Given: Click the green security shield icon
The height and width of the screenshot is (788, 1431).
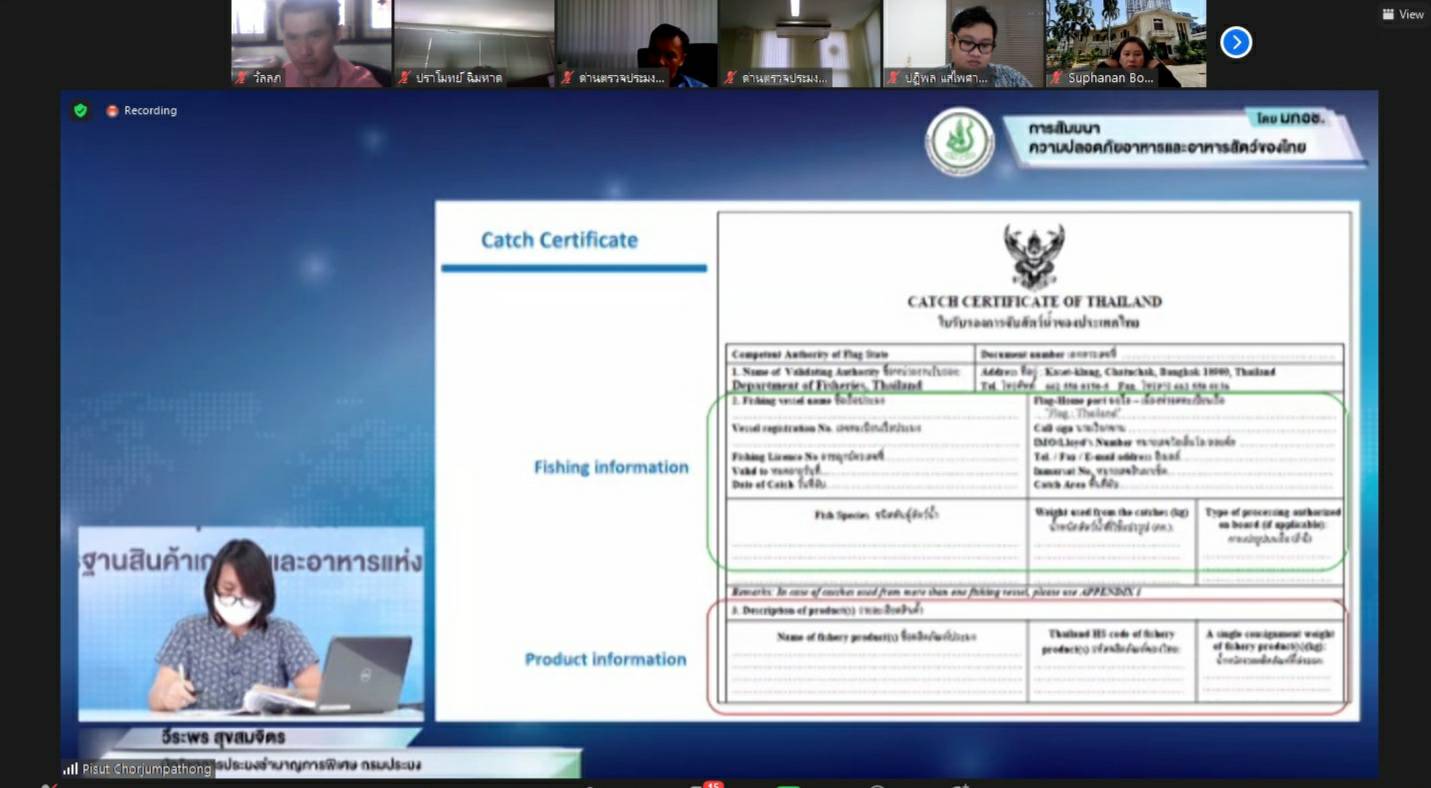Looking at the screenshot, I should pyautogui.click(x=80, y=111).
